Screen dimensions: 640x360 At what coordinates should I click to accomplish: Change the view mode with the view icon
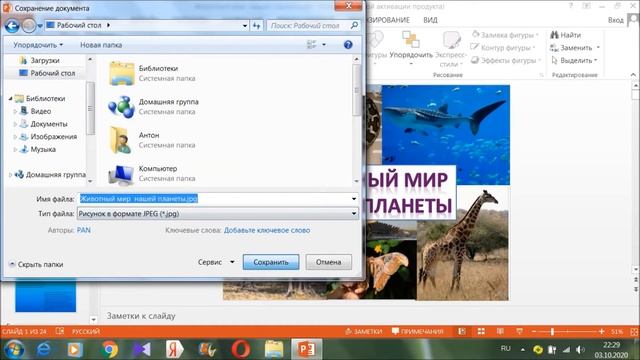(x=311, y=44)
